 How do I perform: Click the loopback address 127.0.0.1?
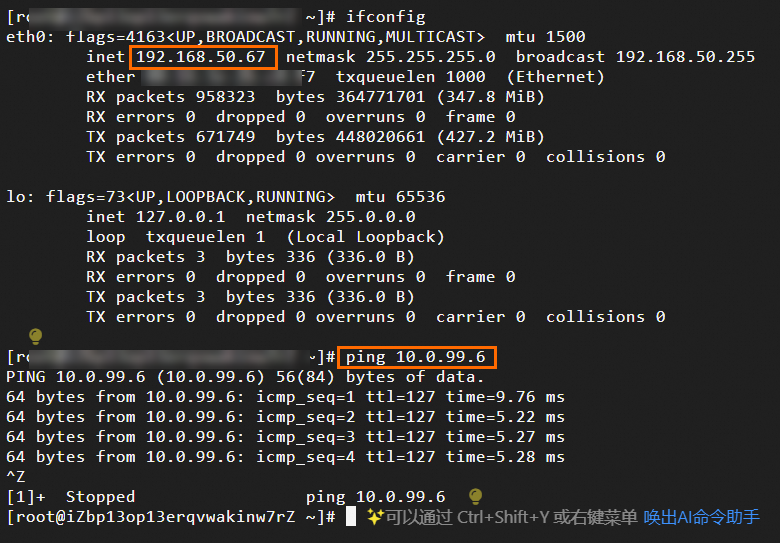(181, 217)
